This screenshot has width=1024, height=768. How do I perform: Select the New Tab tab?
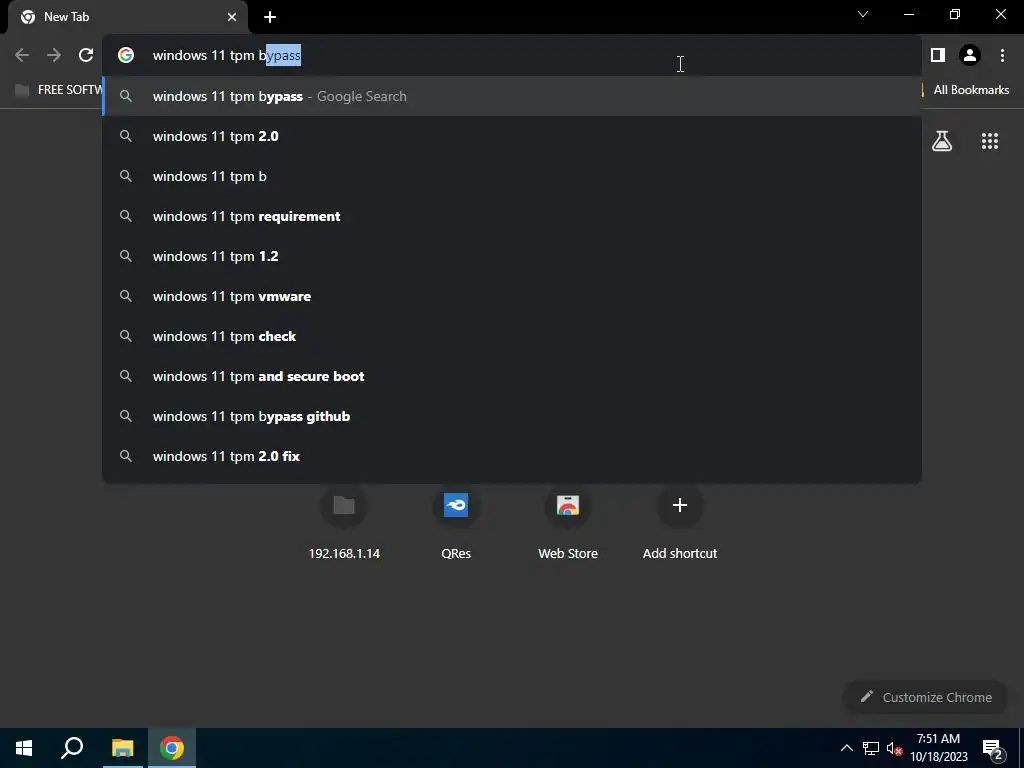coord(127,17)
